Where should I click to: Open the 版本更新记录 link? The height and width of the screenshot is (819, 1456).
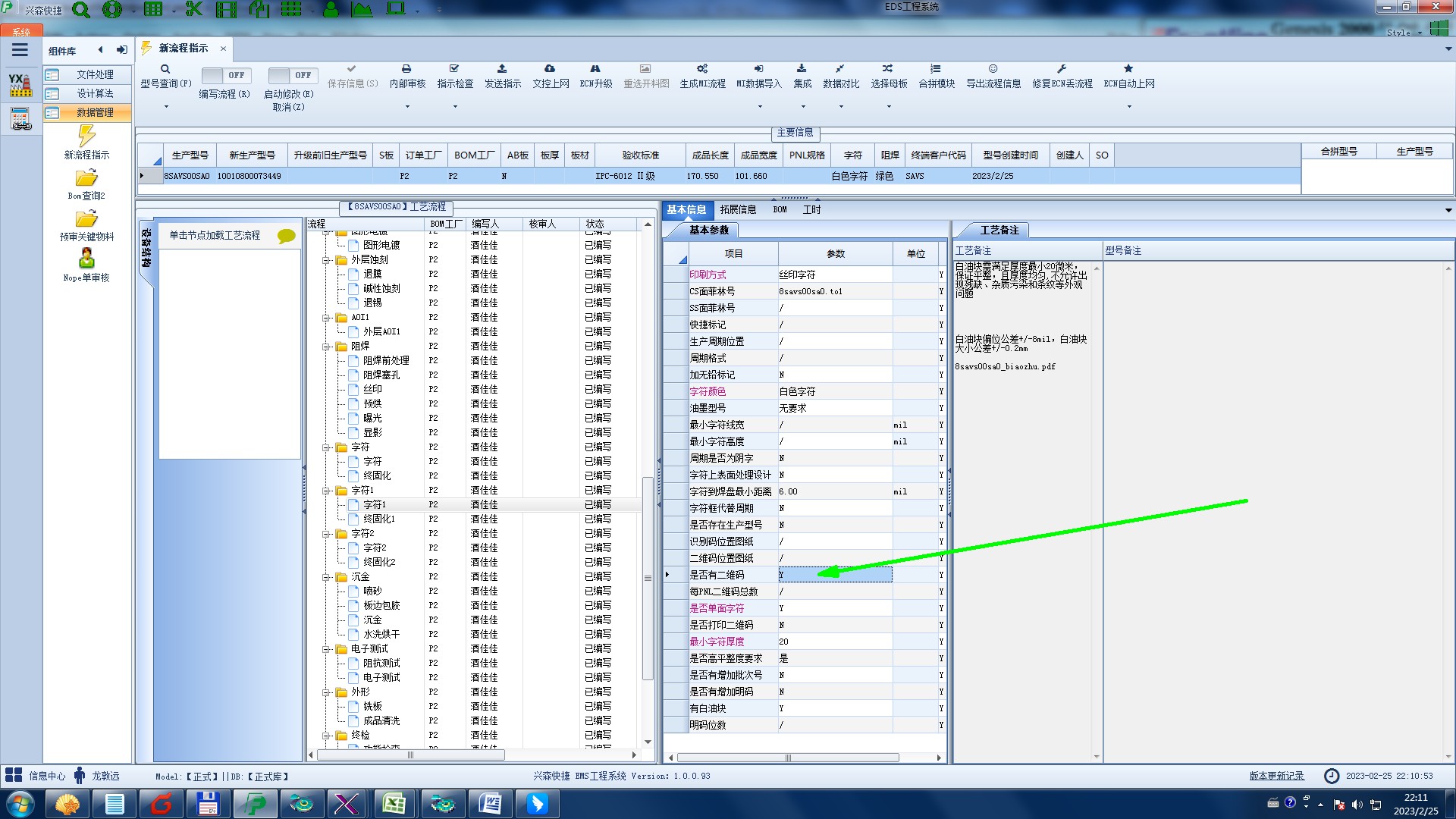[x=1276, y=776]
